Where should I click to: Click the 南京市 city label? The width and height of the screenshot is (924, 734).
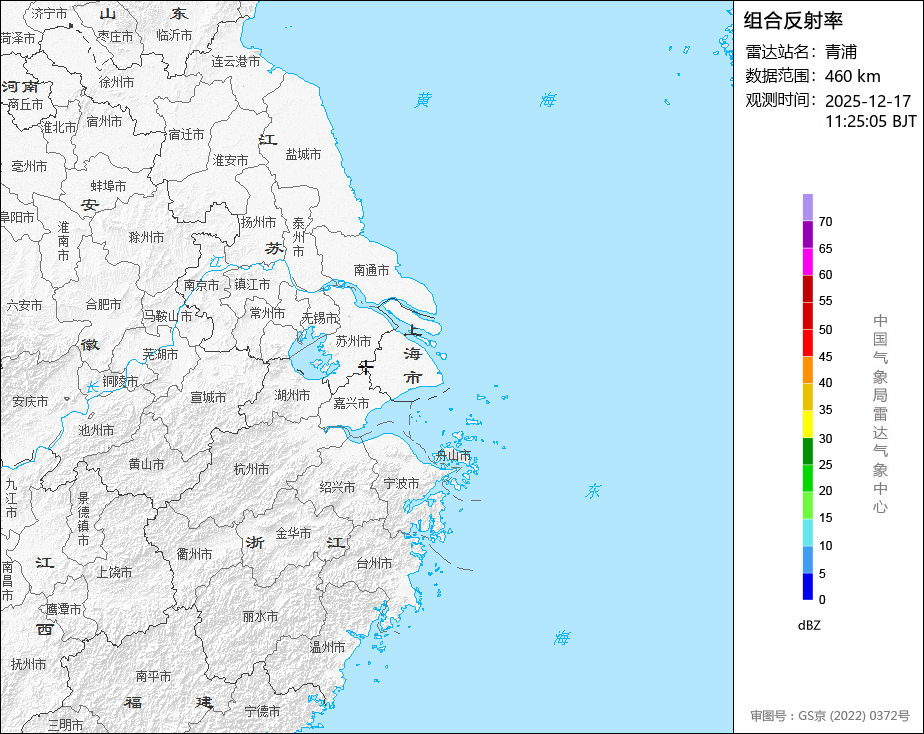click(x=202, y=285)
